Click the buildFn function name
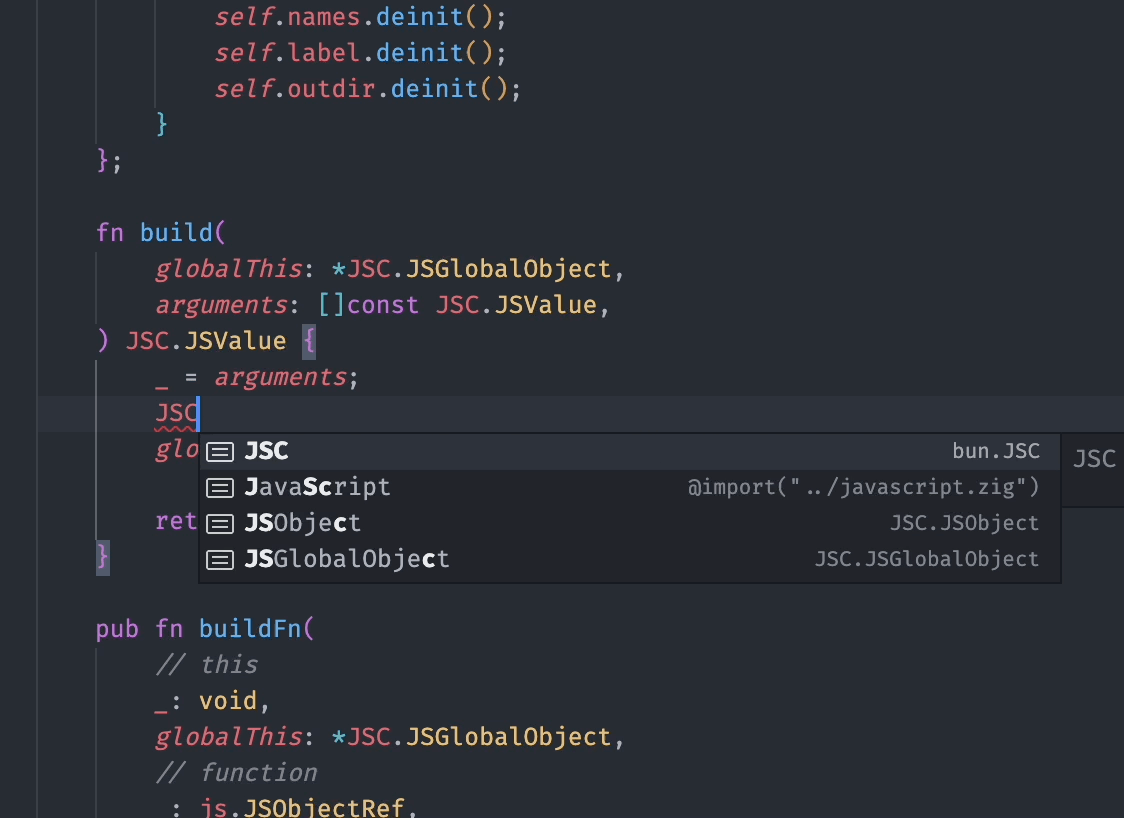1124x818 pixels. (x=250, y=629)
